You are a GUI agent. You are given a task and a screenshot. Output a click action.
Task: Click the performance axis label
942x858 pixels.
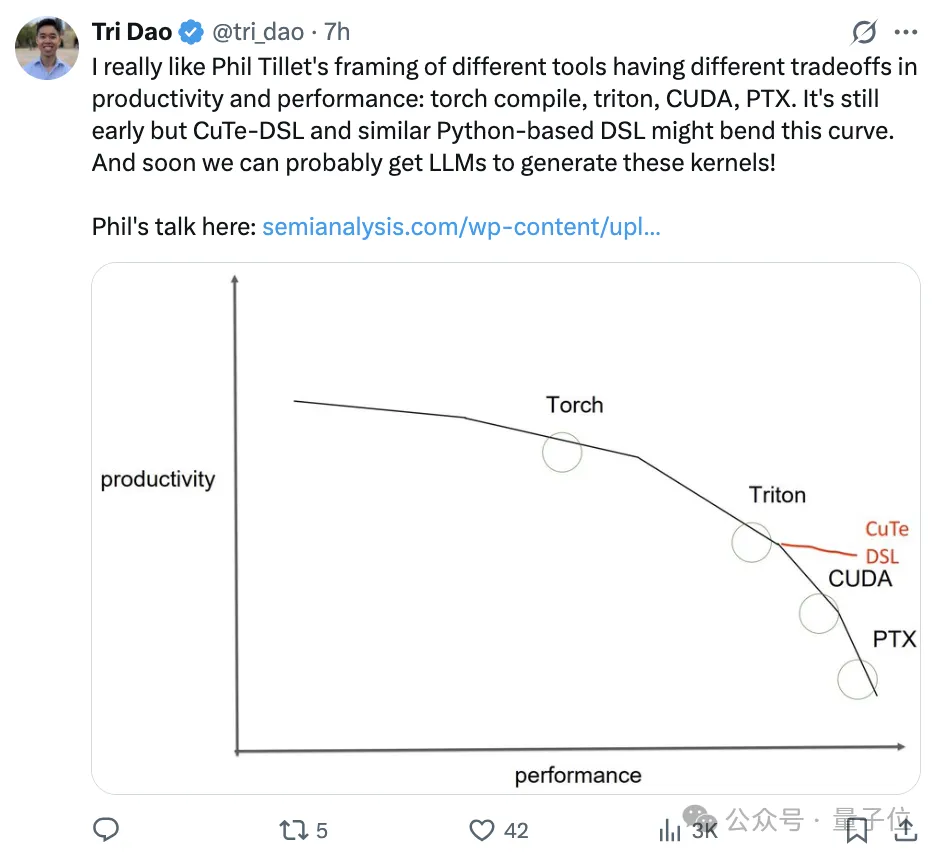click(x=578, y=775)
